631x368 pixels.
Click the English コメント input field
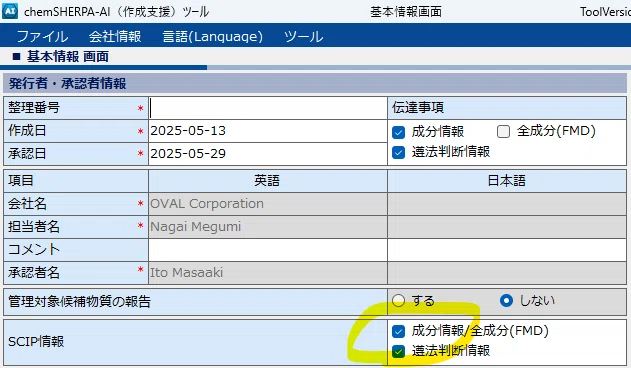268,250
